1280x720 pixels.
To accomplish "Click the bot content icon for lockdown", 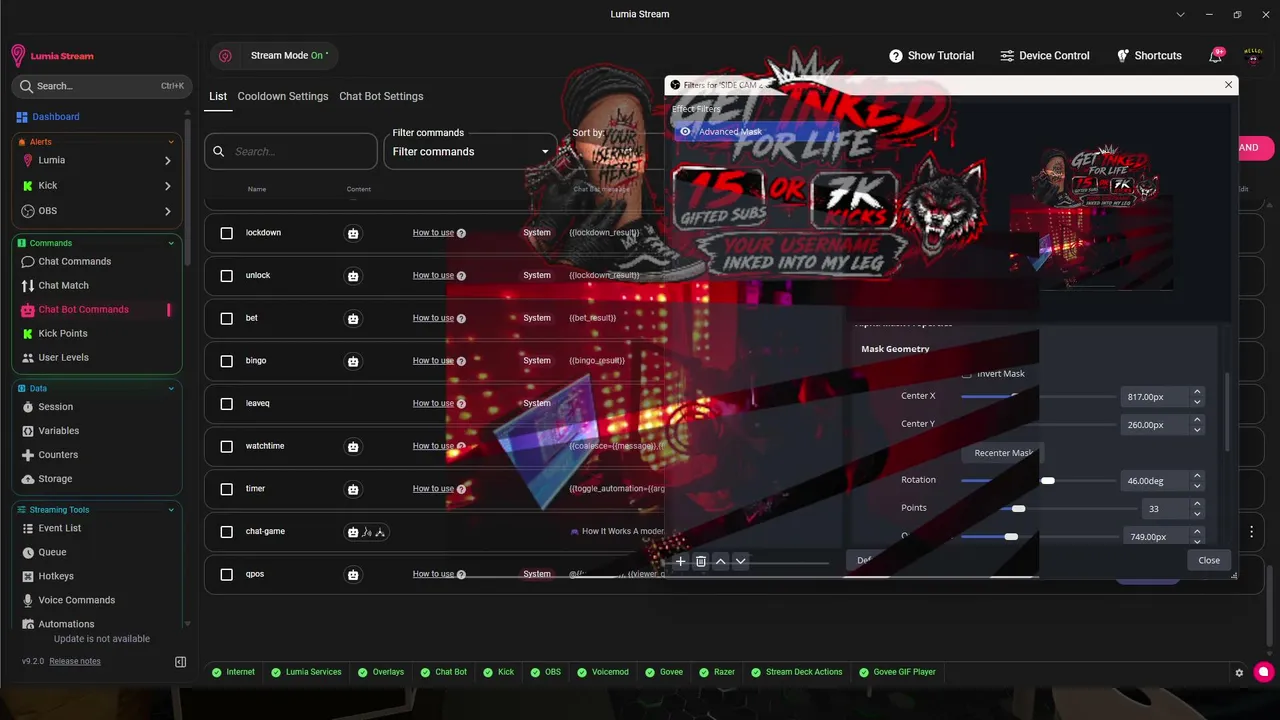I will point(353,233).
